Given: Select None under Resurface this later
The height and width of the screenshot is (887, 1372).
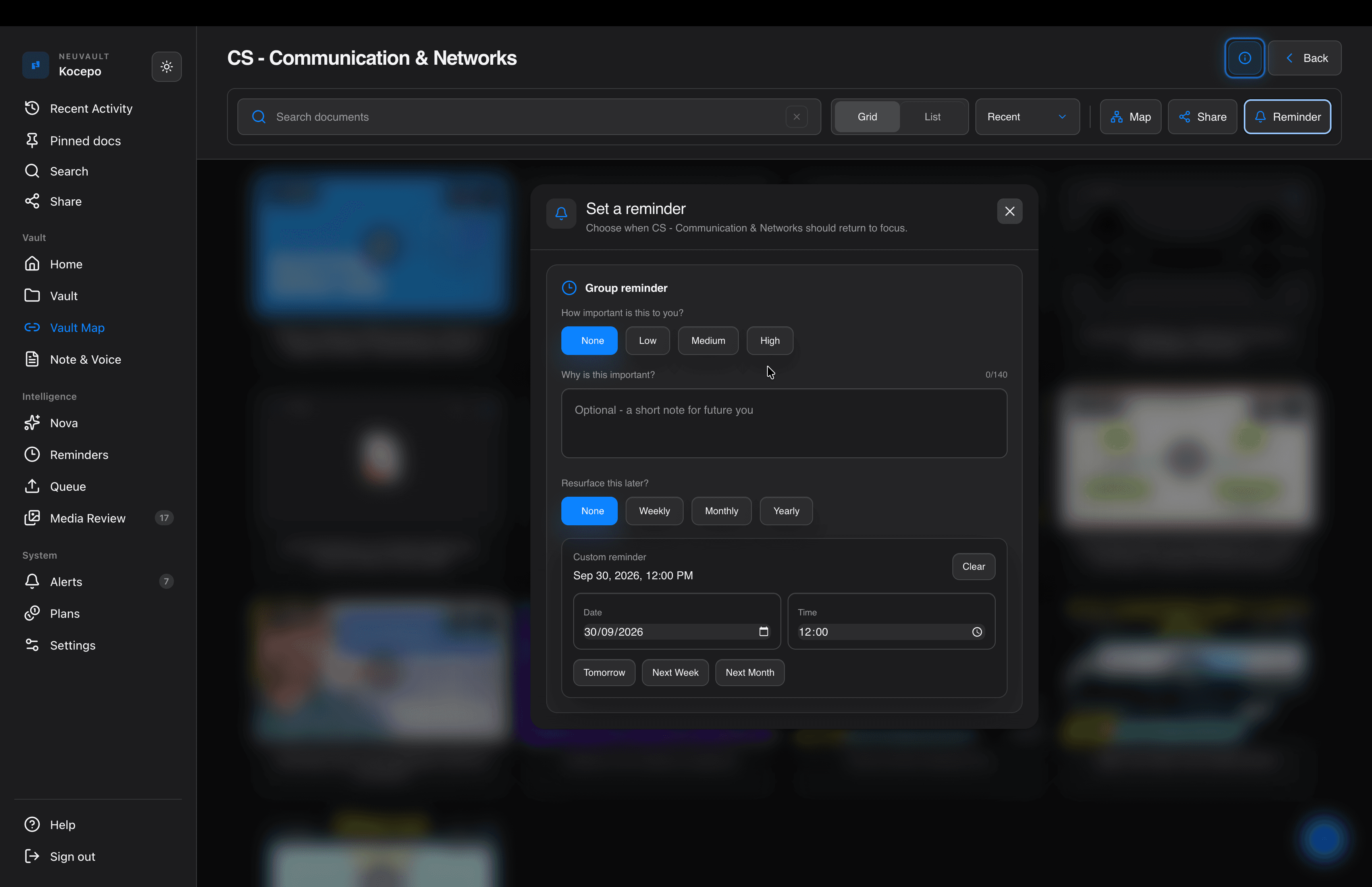Looking at the screenshot, I should coord(589,511).
